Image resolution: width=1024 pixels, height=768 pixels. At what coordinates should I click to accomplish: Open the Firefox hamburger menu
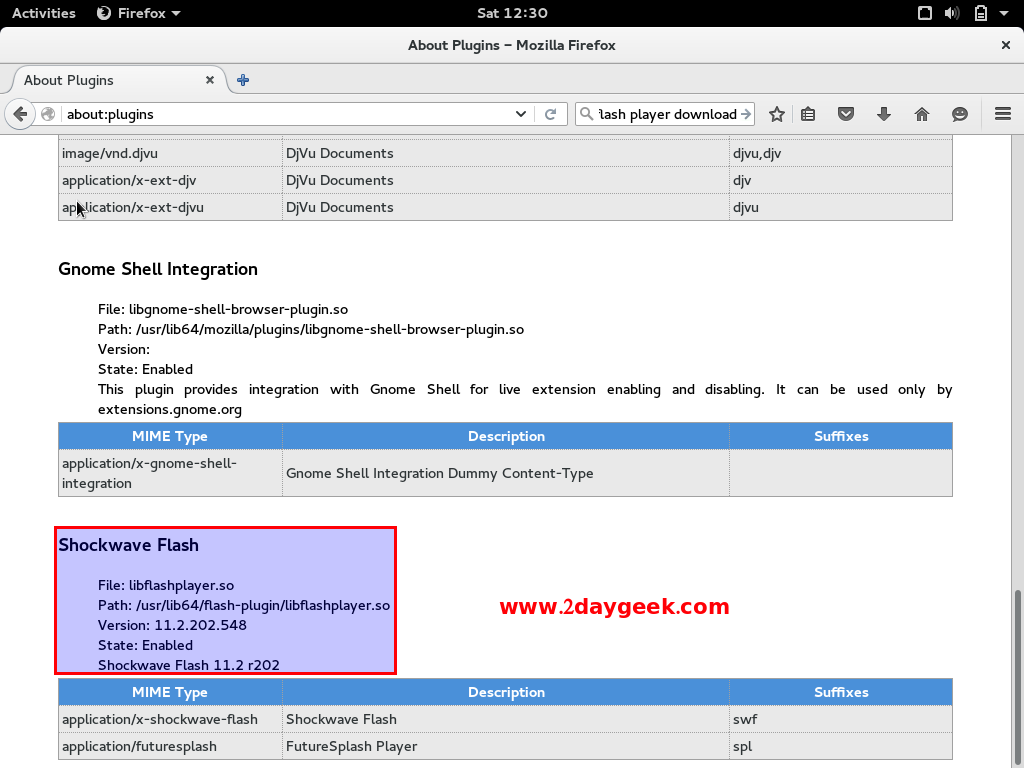point(1003,114)
